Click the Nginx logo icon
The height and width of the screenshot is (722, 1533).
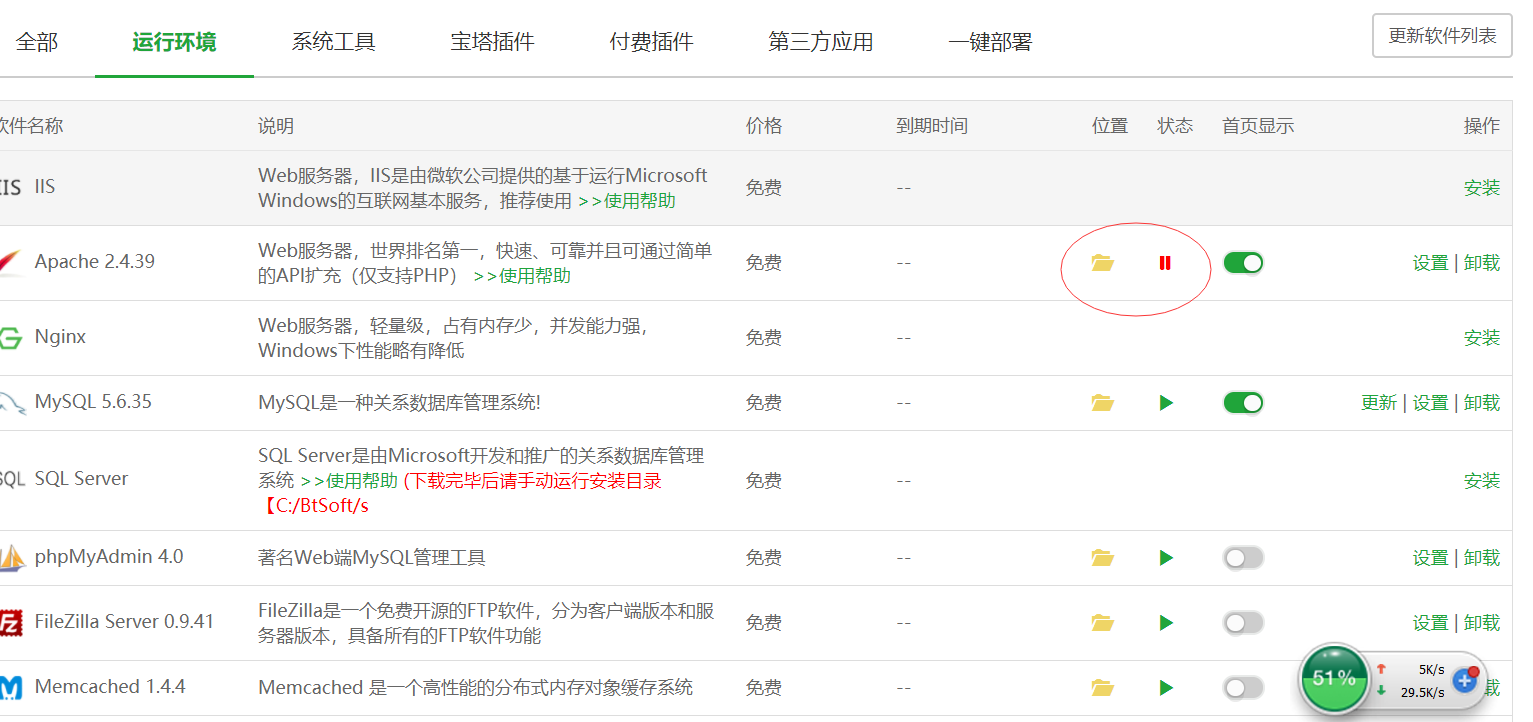pyautogui.click(x=11, y=337)
